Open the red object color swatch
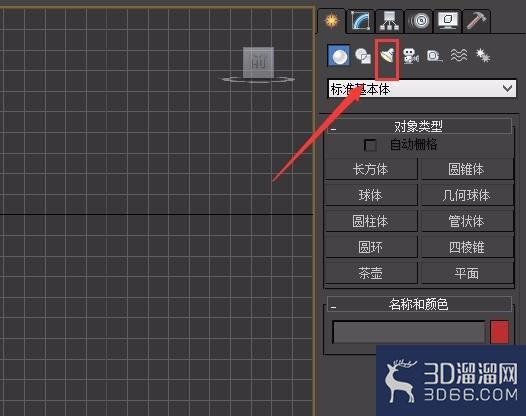526x416 pixels. click(499, 332)
